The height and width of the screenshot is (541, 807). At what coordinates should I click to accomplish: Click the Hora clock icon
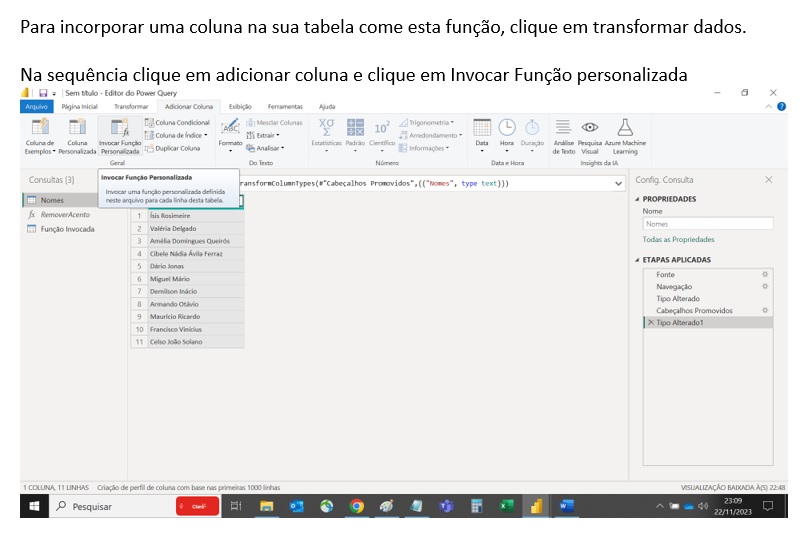[507, 127]
